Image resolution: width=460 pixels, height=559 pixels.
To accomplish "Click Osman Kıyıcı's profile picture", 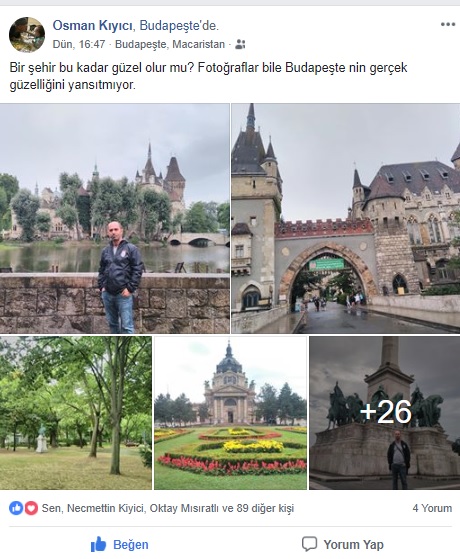I will [x=27, y=35].
